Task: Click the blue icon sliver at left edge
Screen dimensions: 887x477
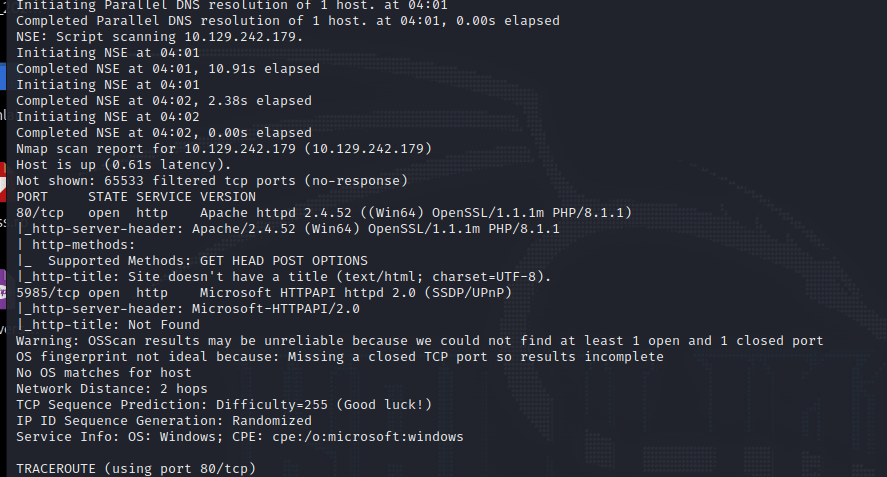Action: point(3,76)
